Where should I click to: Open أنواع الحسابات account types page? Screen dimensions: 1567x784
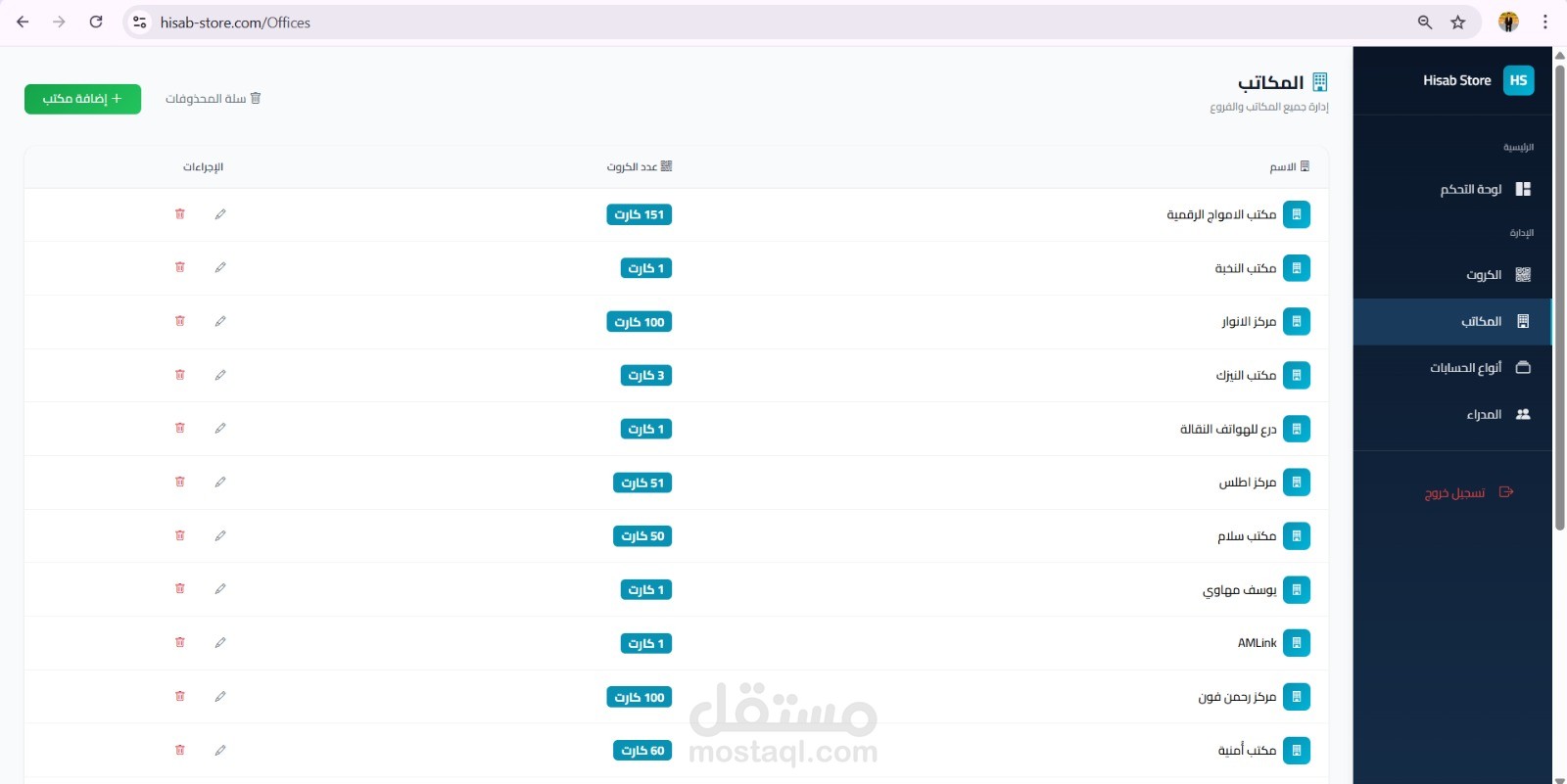coord(1453,368)
